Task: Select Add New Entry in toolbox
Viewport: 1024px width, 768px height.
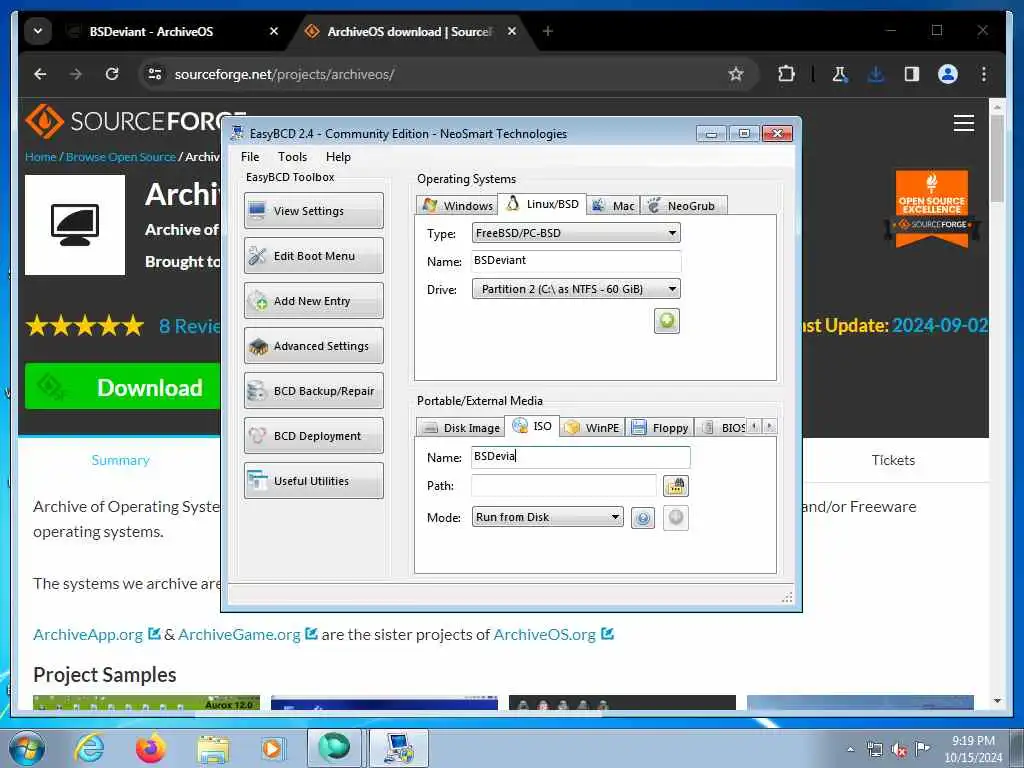Action: click(313, 301)
